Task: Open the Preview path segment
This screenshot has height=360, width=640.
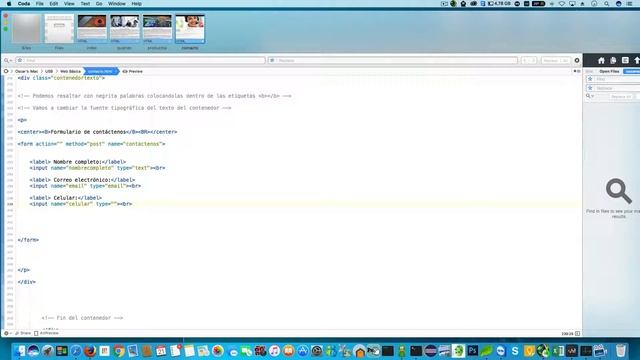Action: pos(133,71)
